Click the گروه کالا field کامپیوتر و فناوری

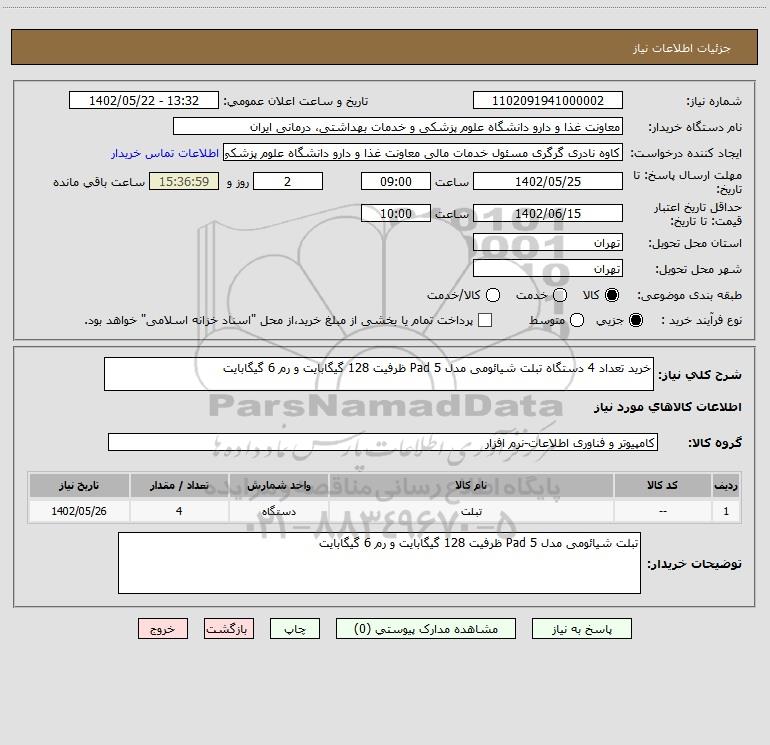point(383,442)
